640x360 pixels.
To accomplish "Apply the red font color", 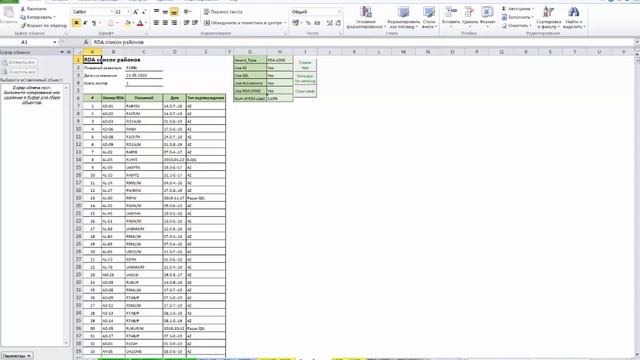I will click(x=140, y=23).
